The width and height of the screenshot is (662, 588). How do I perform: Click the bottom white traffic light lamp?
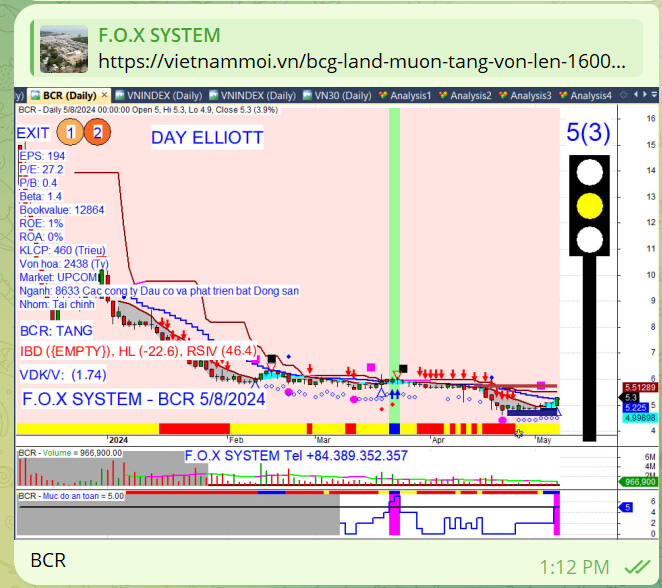coord(589,239)
